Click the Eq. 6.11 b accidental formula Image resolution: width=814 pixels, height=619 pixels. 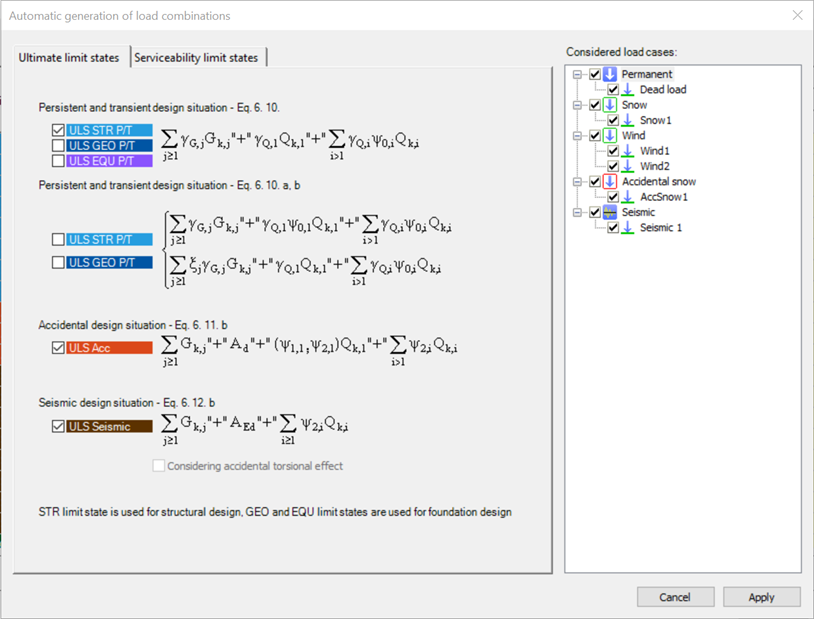309,350
